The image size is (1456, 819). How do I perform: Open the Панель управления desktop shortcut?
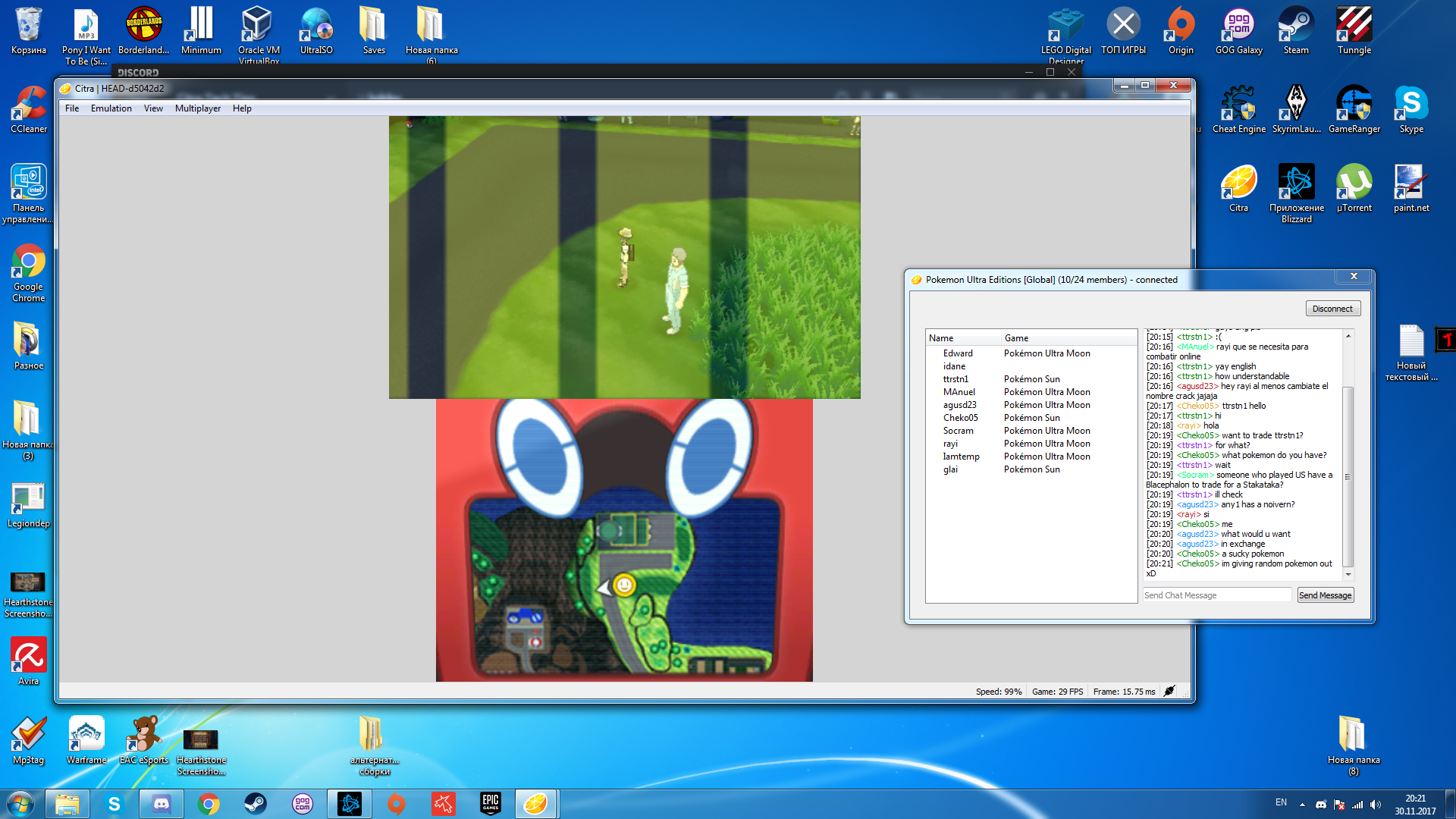point(29,193)
